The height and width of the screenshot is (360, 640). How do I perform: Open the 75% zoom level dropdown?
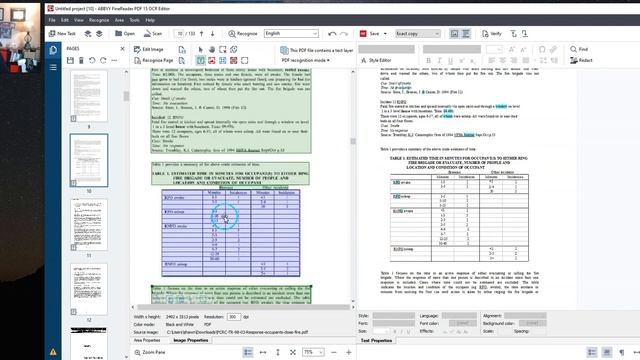313,352
